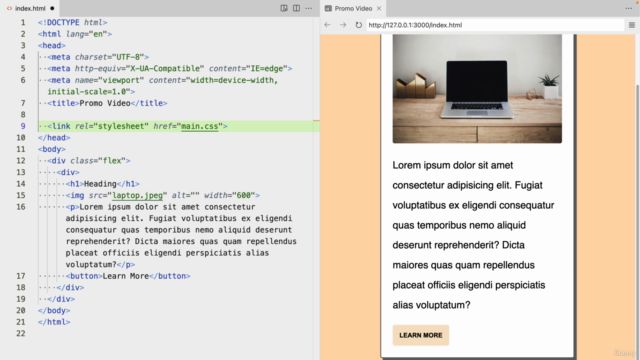The image size is (640, 360).
Task: Click the <div class="flex"> line
Action: coord(89,160)
